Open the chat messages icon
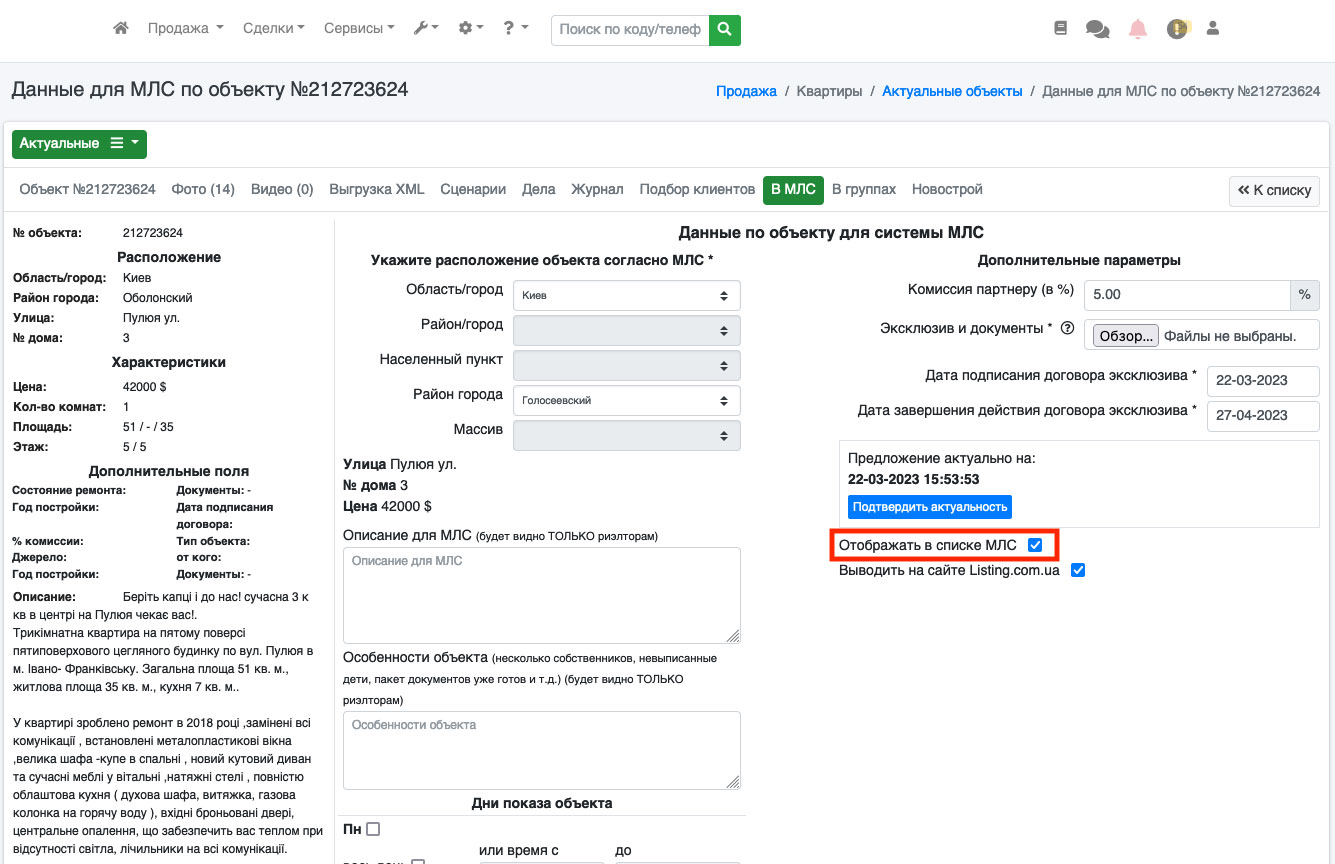This screenshot has width=1335, height=864. (1097, 30)
